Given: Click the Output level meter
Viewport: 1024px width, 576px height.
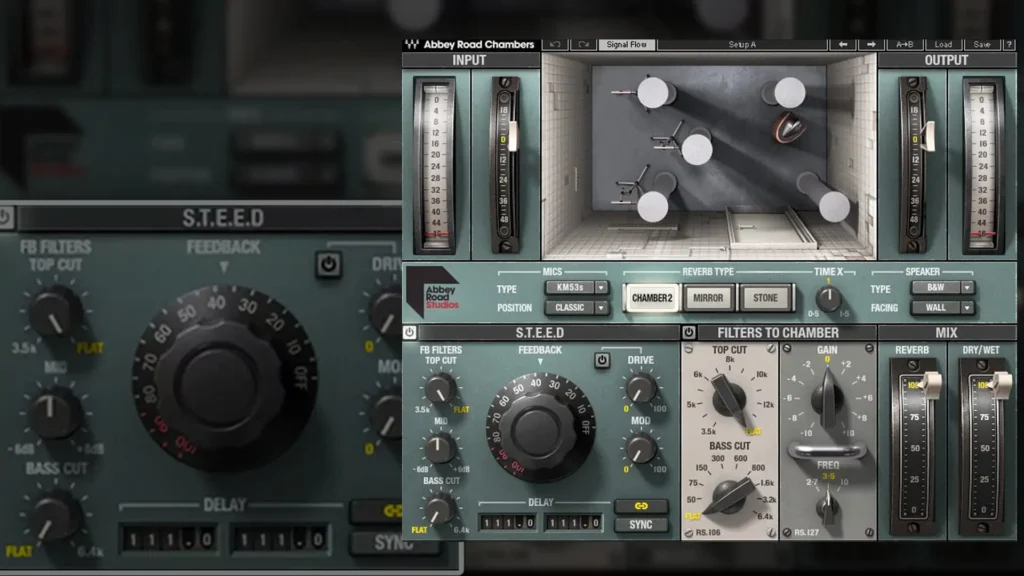Looking at the screenshot, I should (982, 165).
